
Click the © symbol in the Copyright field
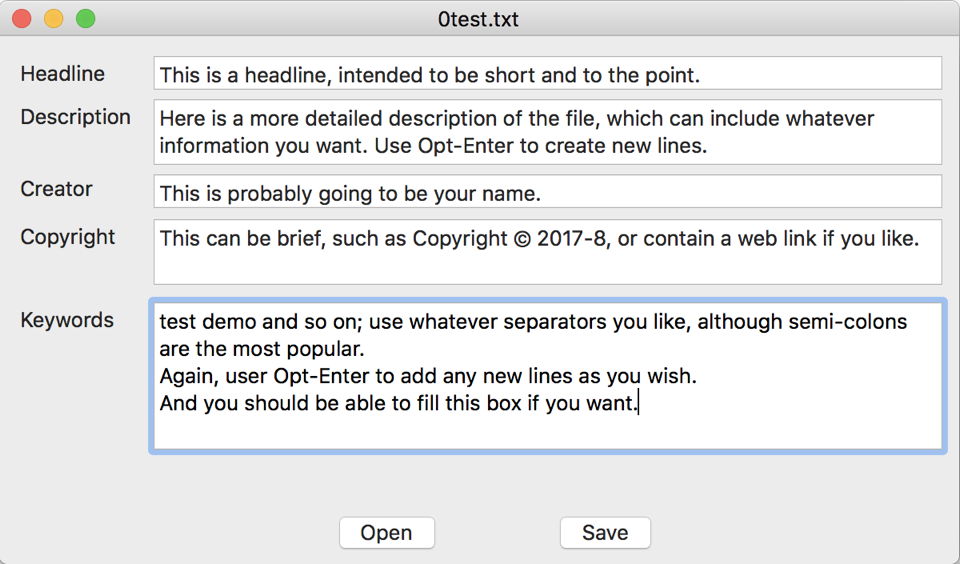click(522, 240)
